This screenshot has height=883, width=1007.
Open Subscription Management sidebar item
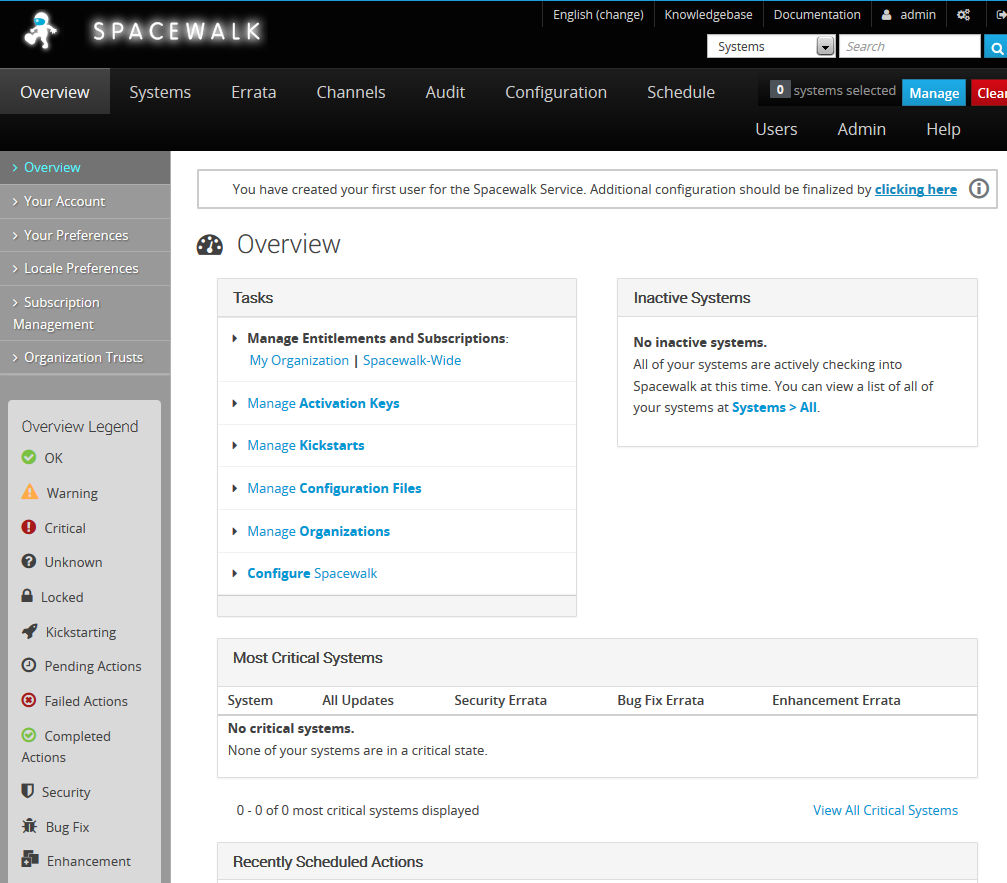coord(85,313)
